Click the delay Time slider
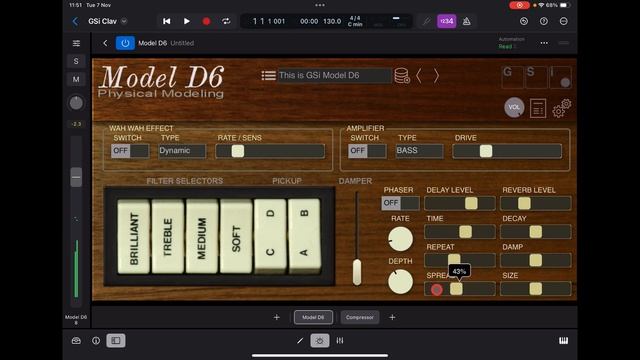Screen dimensions: 640x360 pos(460,232)
